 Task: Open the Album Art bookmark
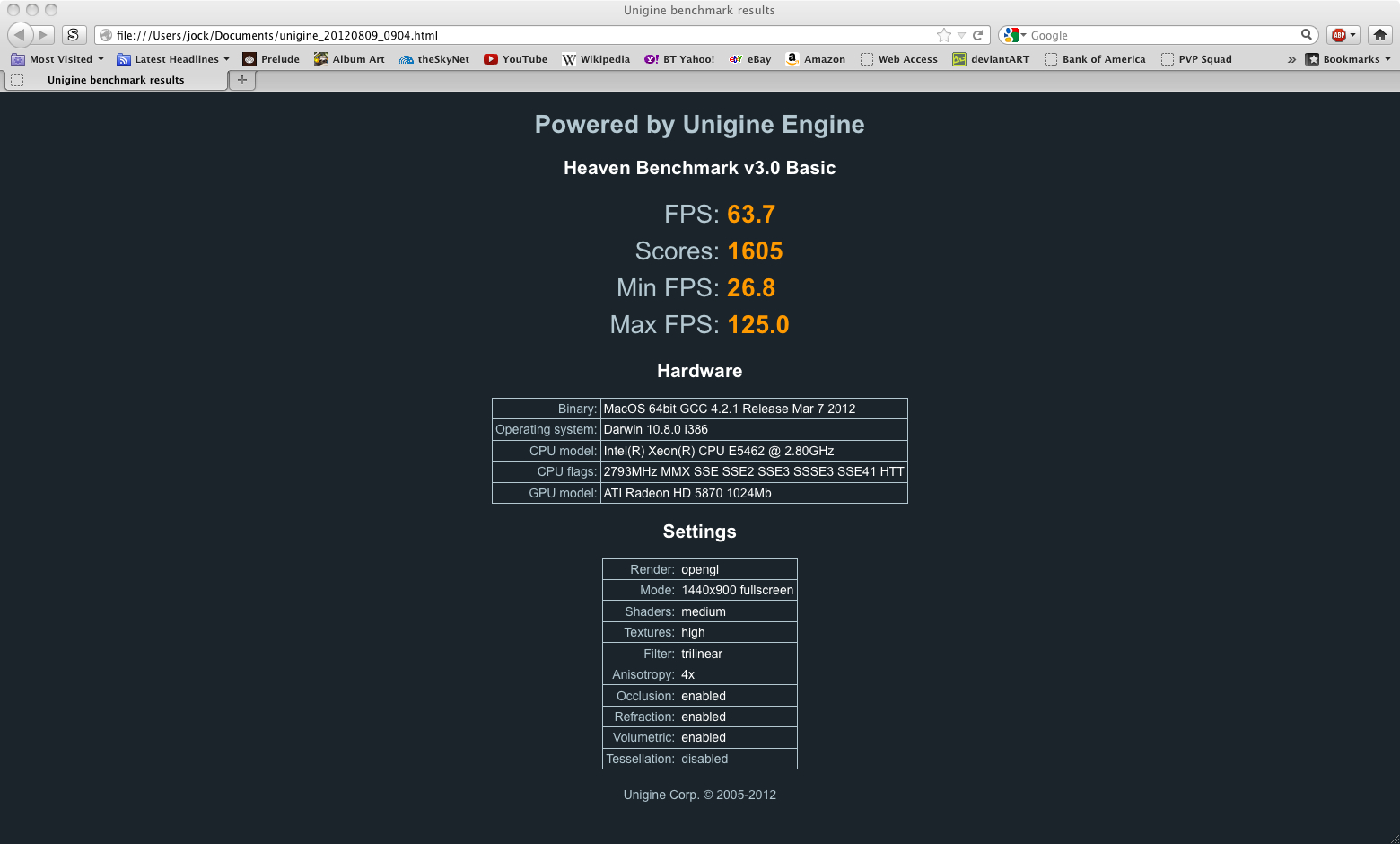tap(349, 59)
